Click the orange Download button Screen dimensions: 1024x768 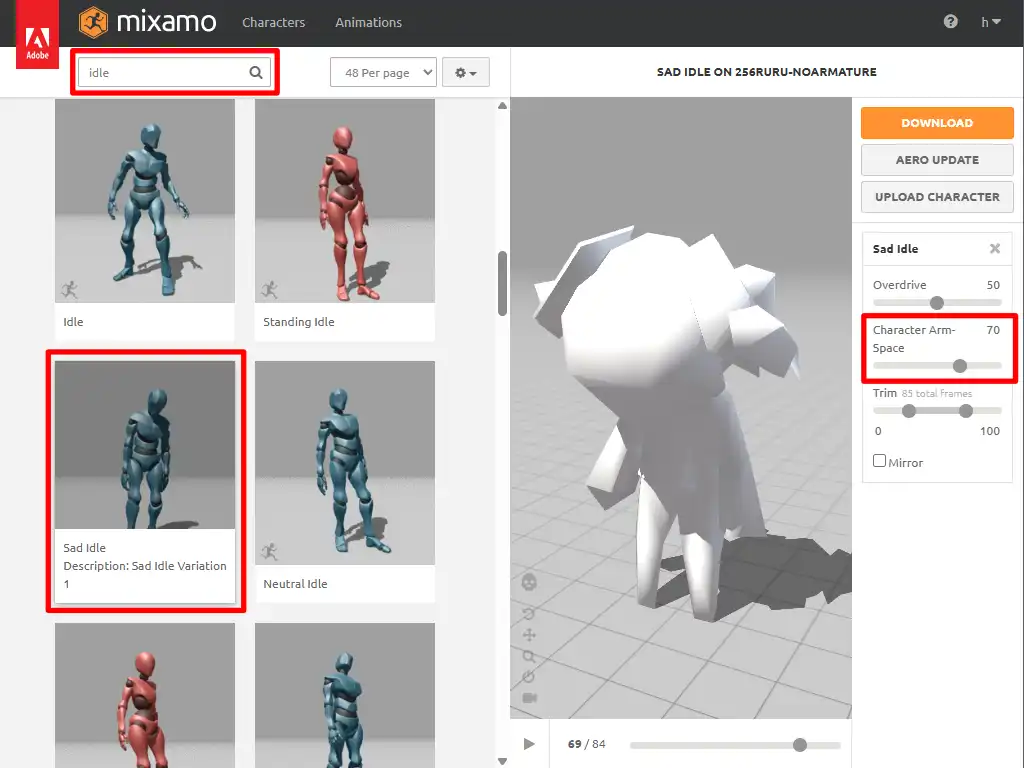pyautogui.click(x=937, y=123)
